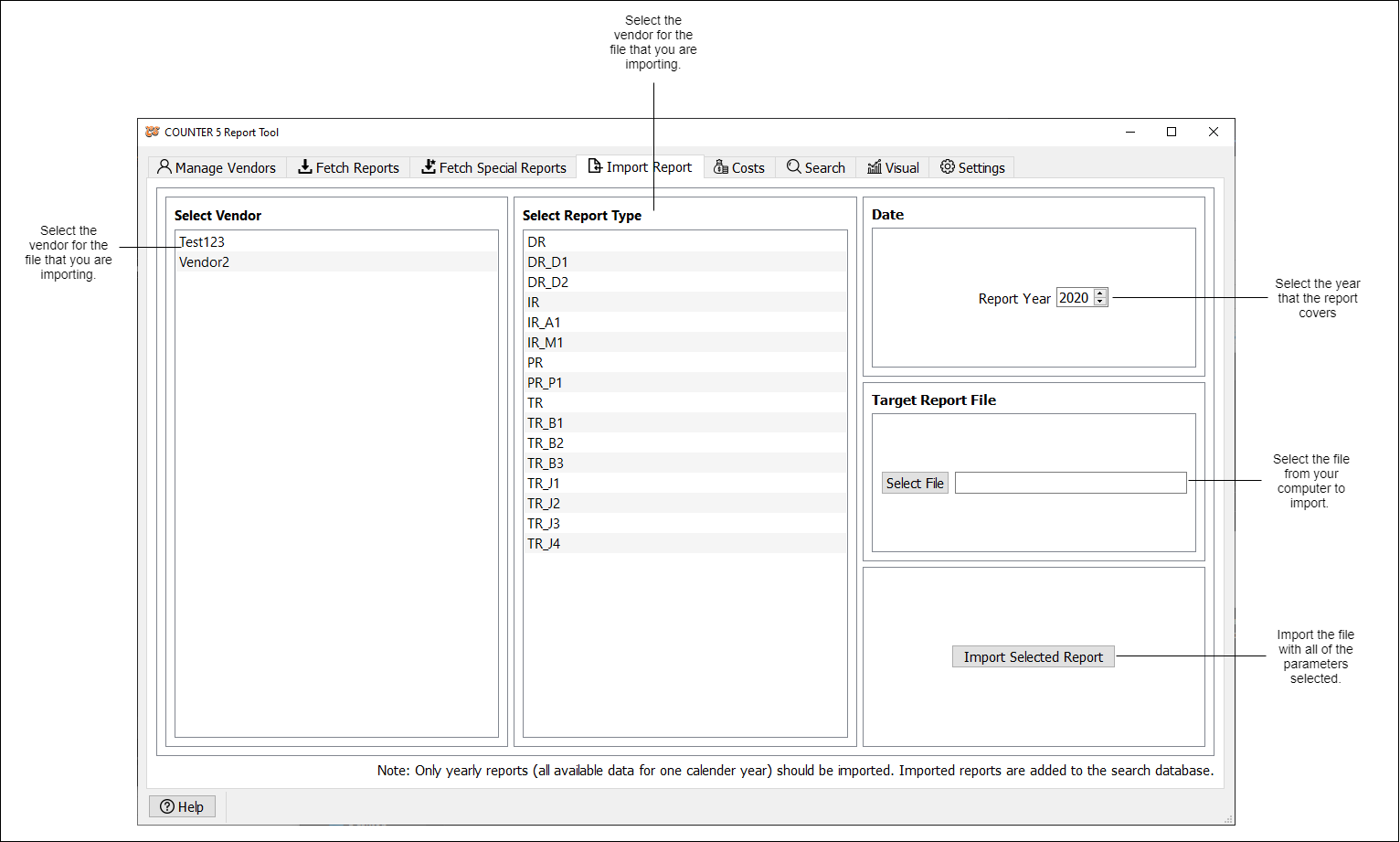The image size is (1400, 842).
Task: Click the person icon on Manage Vendors tab
Action: pyautogui.click(x=164, y=167)
